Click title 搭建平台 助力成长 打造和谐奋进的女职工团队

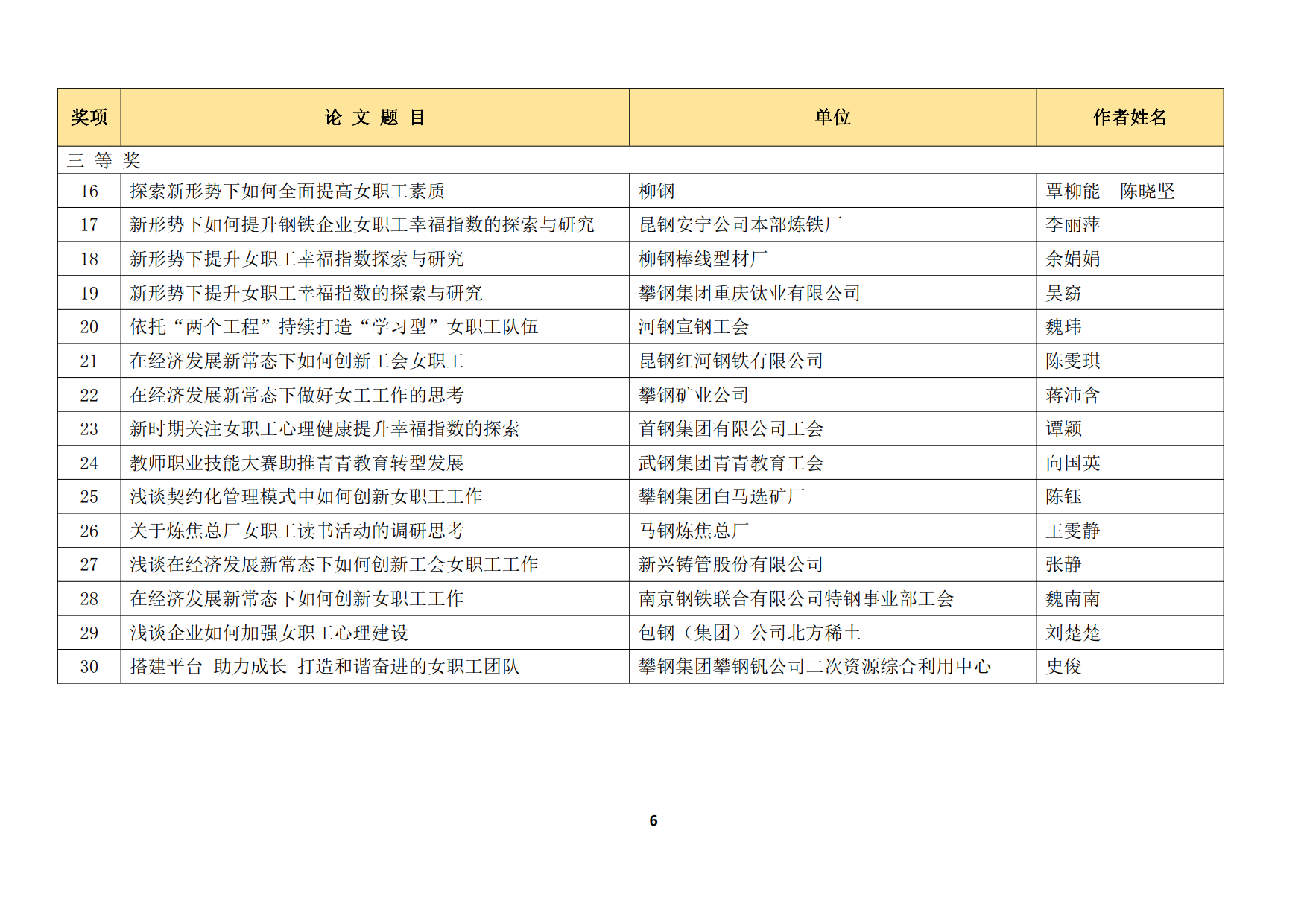[x=324, y=667]
